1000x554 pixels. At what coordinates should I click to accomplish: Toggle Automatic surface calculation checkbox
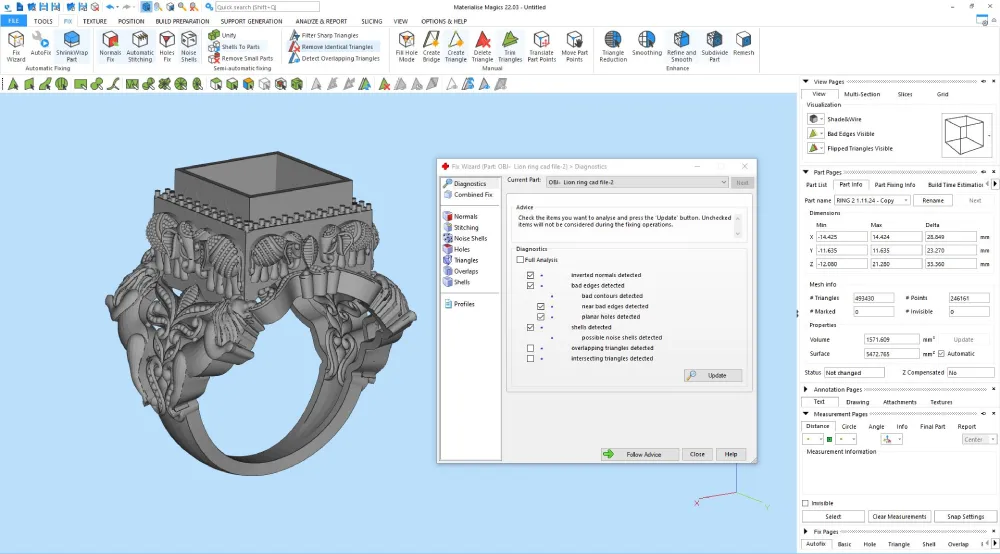941,353
